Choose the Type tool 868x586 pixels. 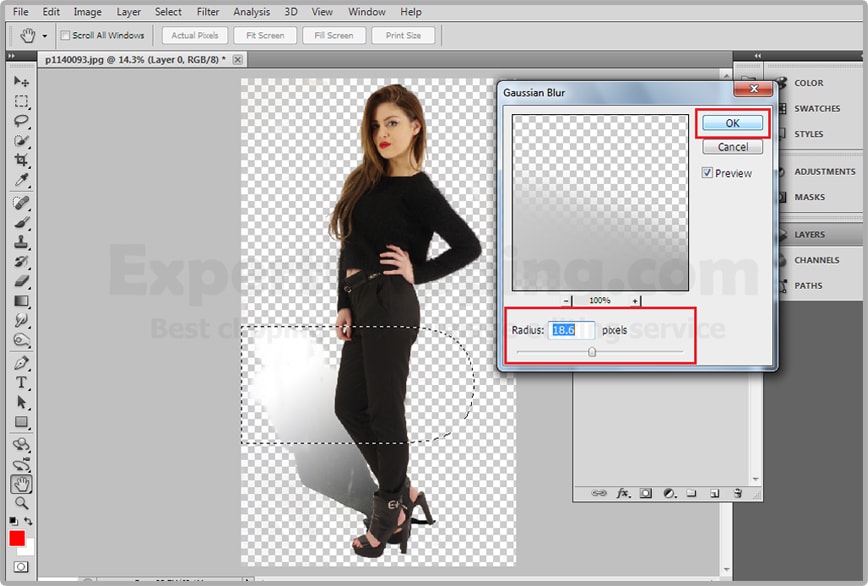point(21,383)
